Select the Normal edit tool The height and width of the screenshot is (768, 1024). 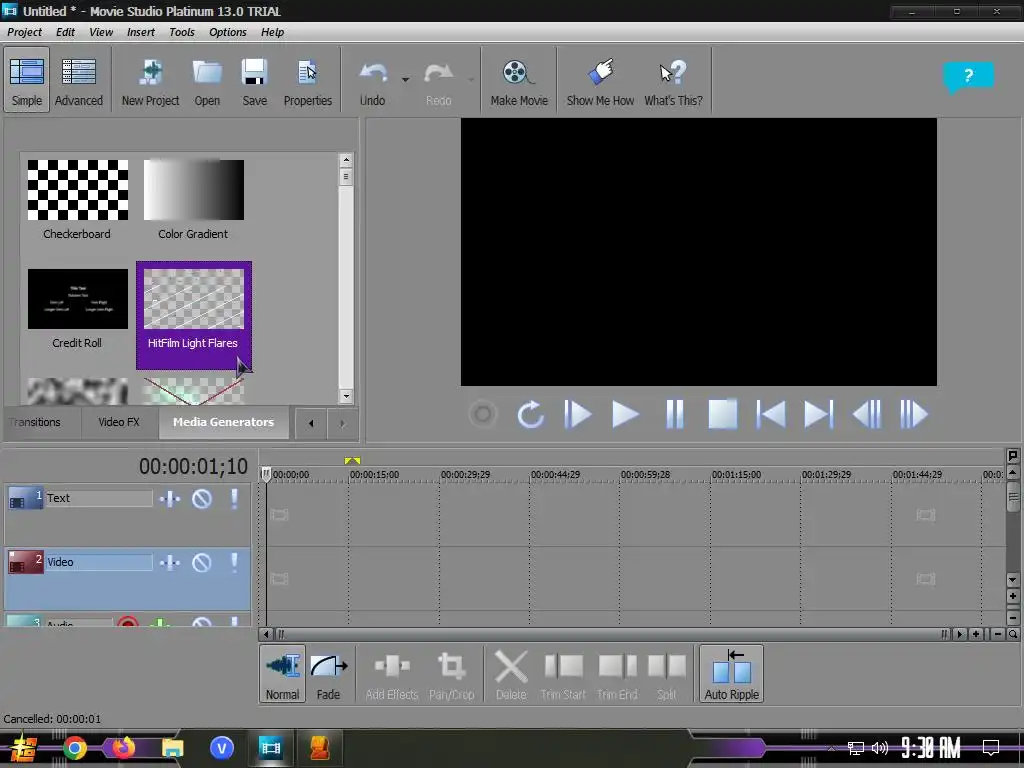(x=282, y=674)
